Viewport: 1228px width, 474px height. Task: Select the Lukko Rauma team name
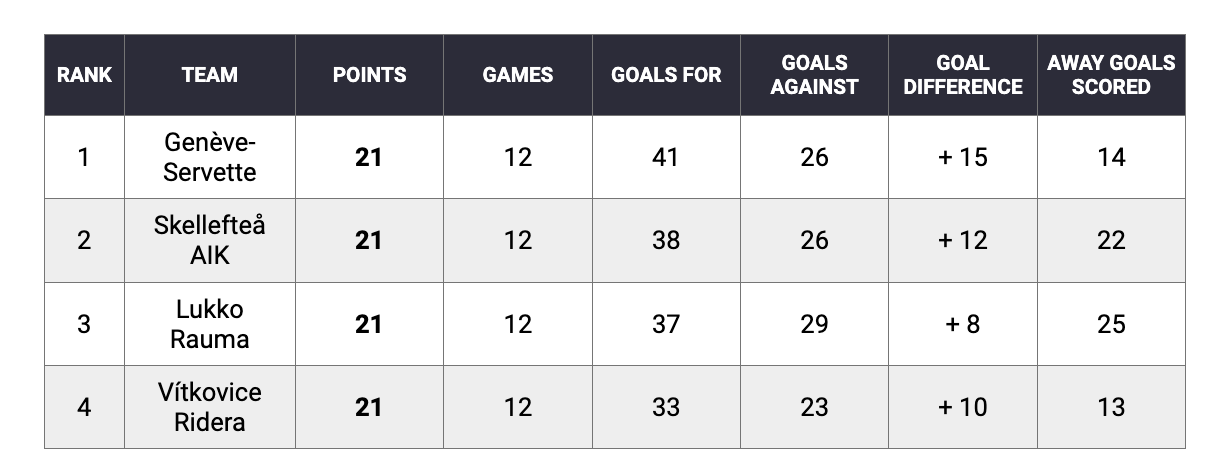[210, 324]
